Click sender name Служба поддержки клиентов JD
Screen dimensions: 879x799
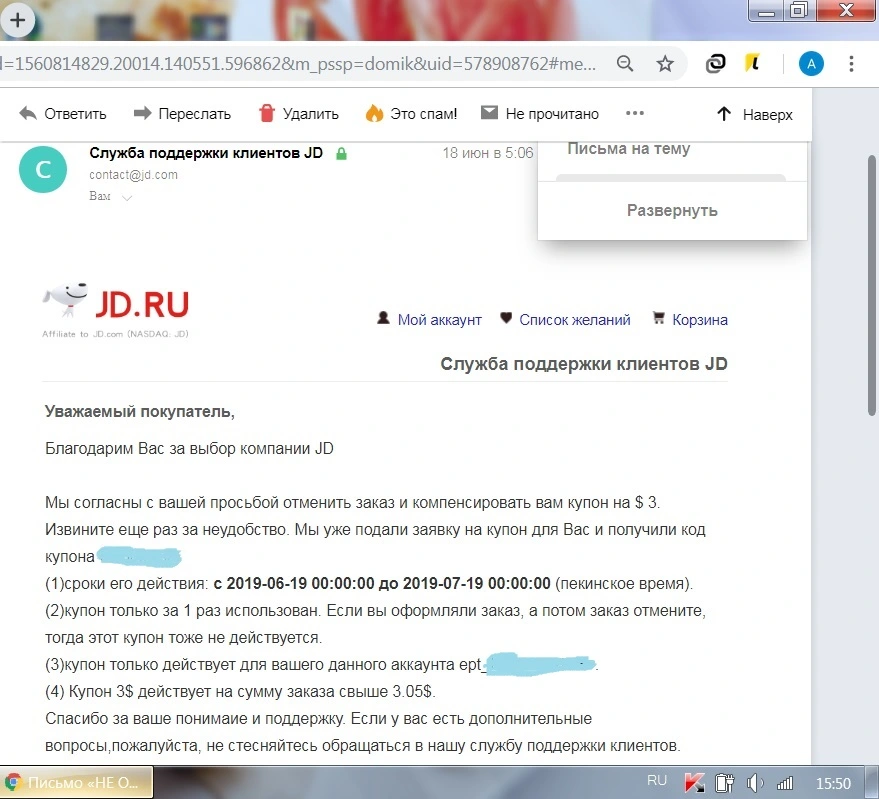[x=206, y=153]
